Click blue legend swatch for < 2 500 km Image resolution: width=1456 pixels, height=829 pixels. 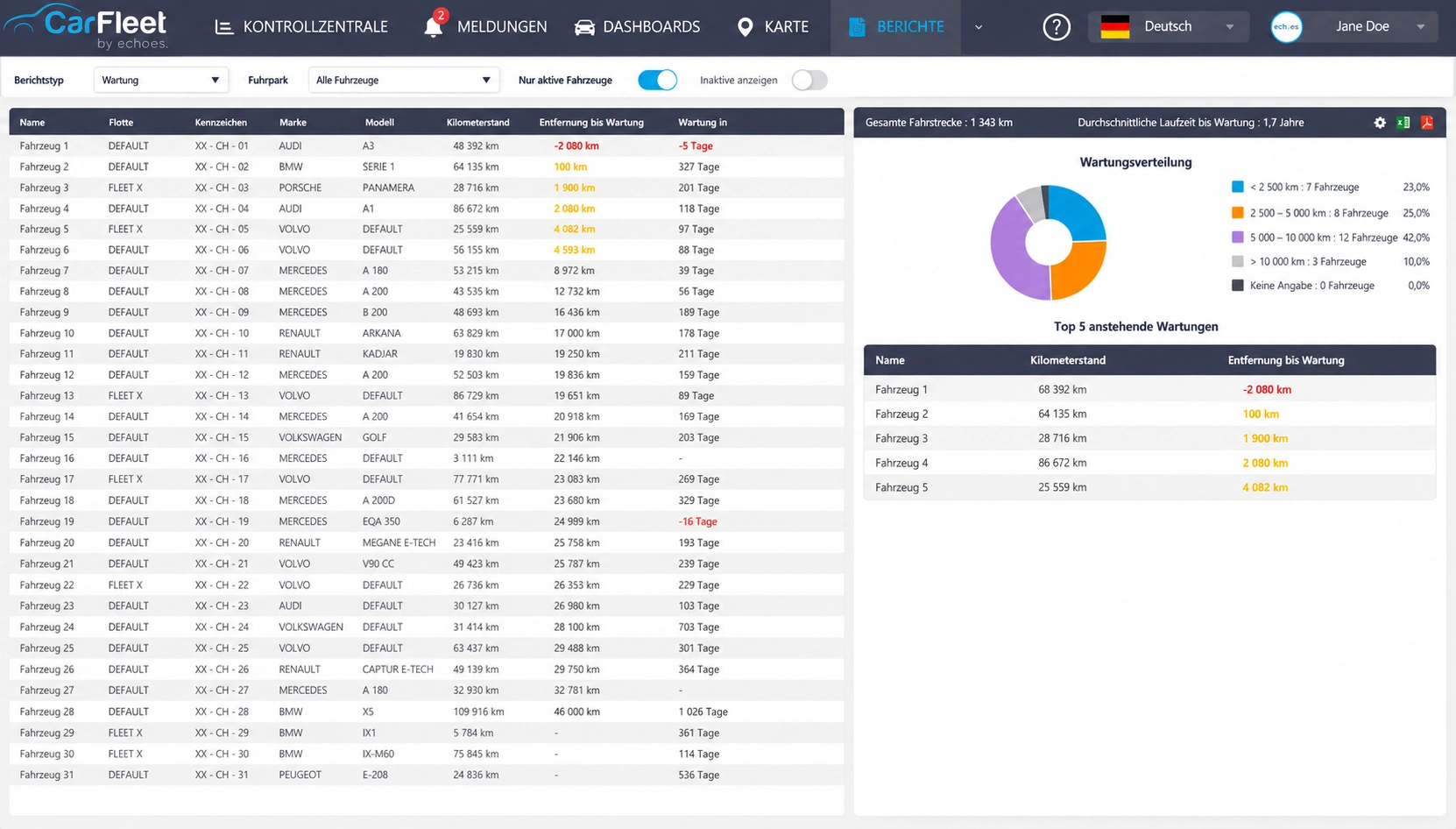1238,187
